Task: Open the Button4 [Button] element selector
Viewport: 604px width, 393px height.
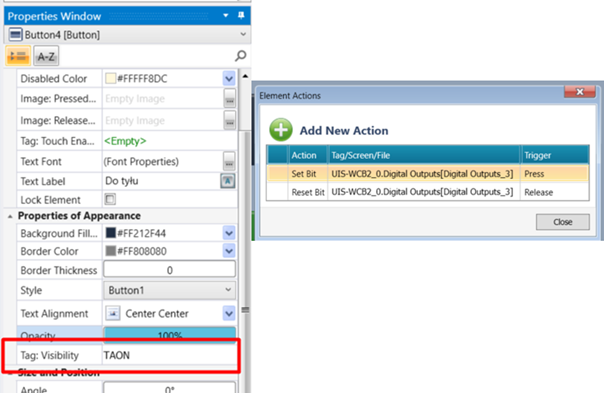Action: coord(127,35)
